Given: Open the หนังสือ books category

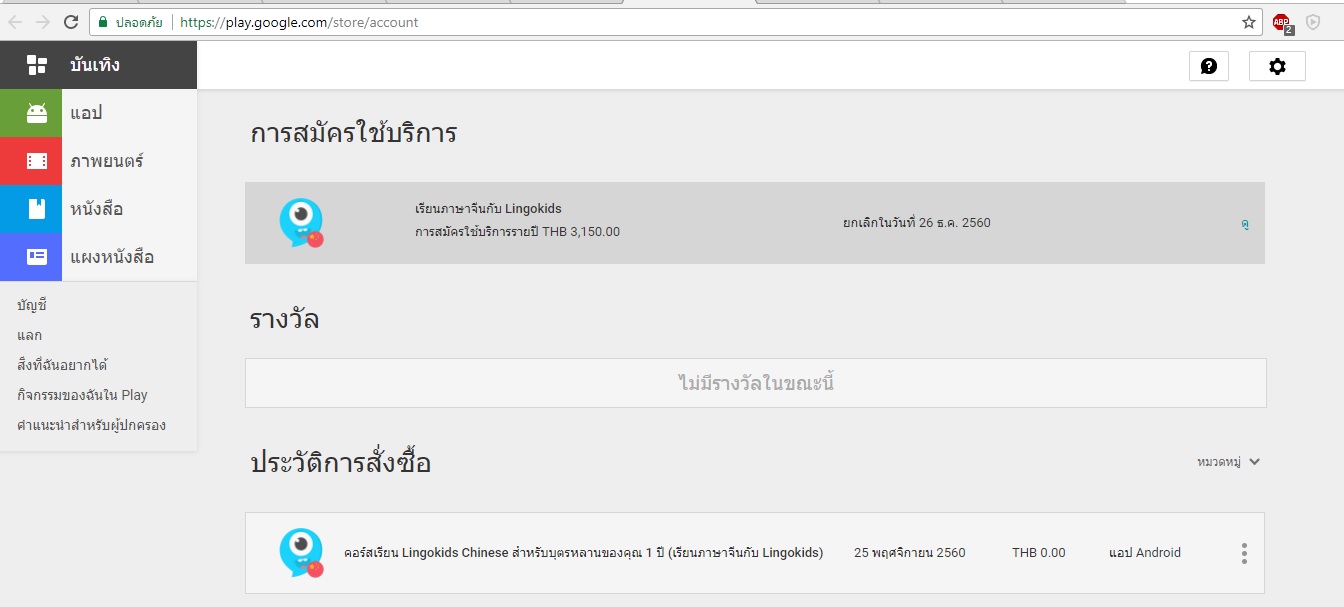Looking at the screenshot, I should coord(97,209).
